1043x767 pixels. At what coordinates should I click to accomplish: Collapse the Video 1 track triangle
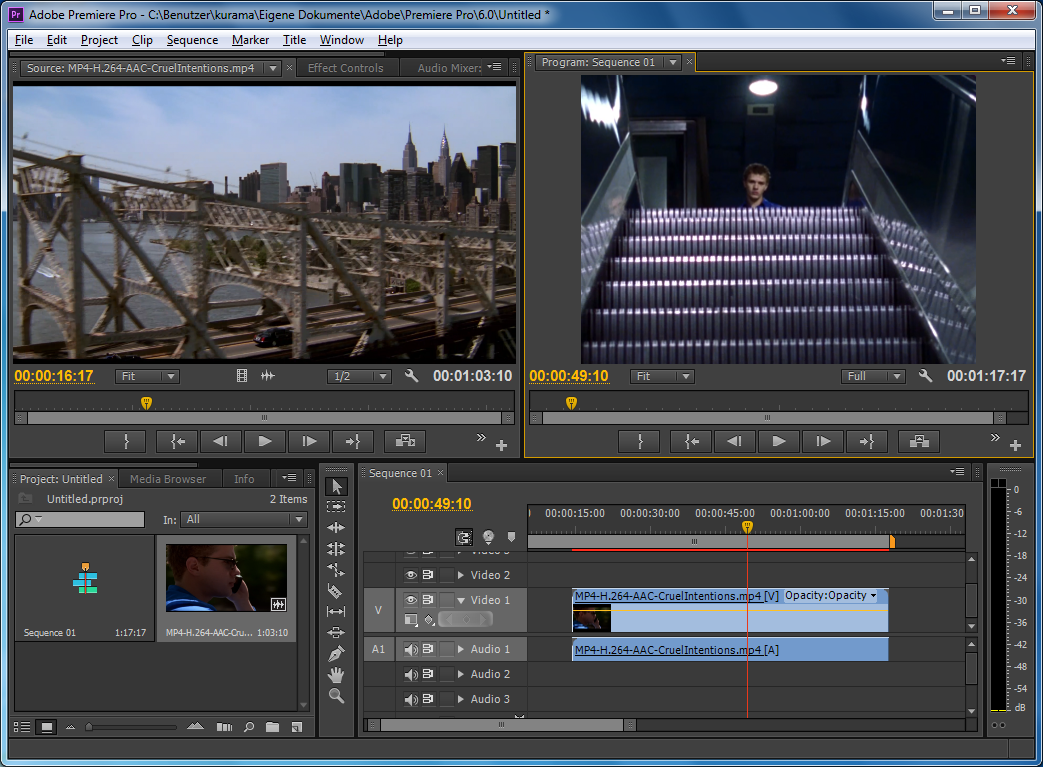coord(461,600)
